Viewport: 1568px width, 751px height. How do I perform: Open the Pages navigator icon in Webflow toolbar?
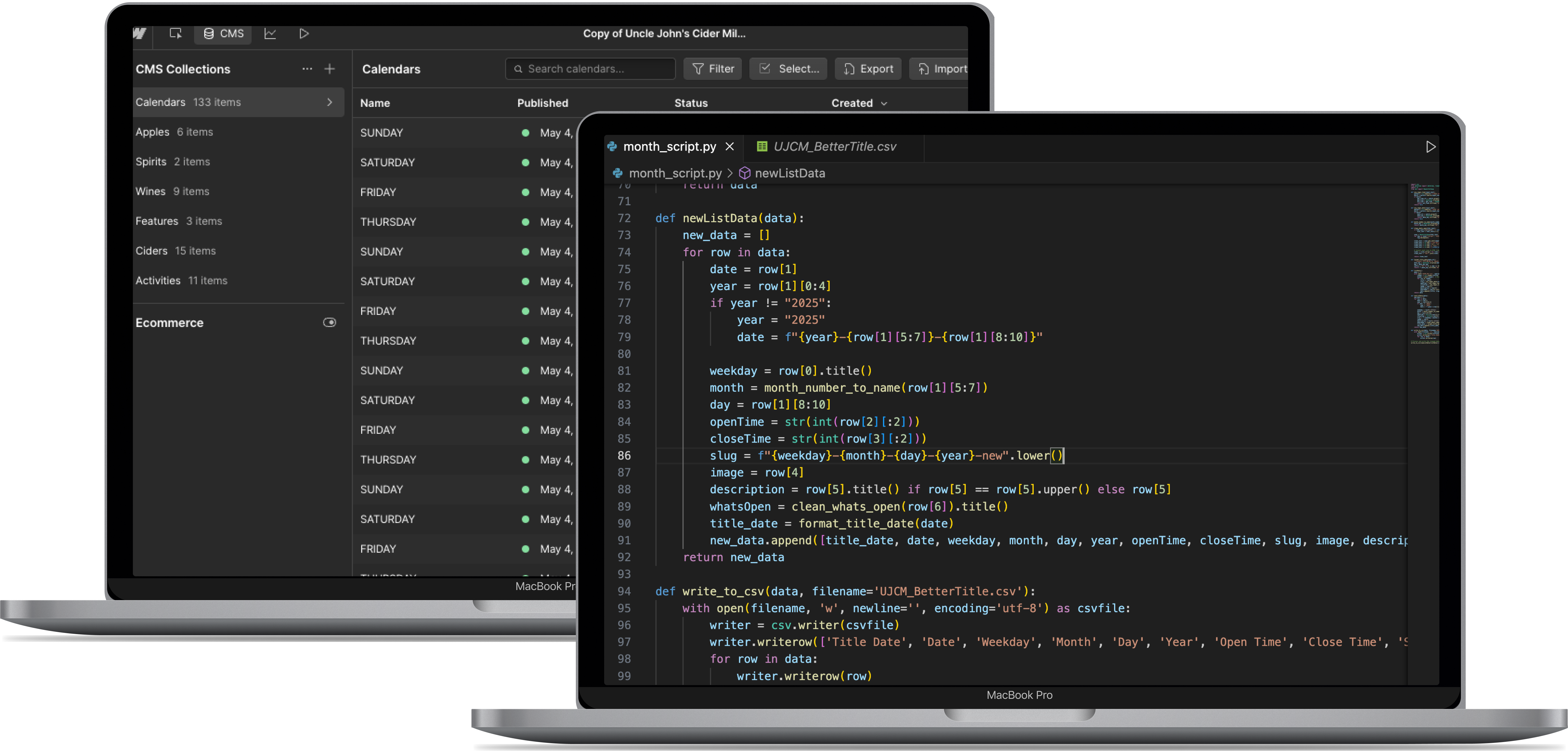coord(176,33)
